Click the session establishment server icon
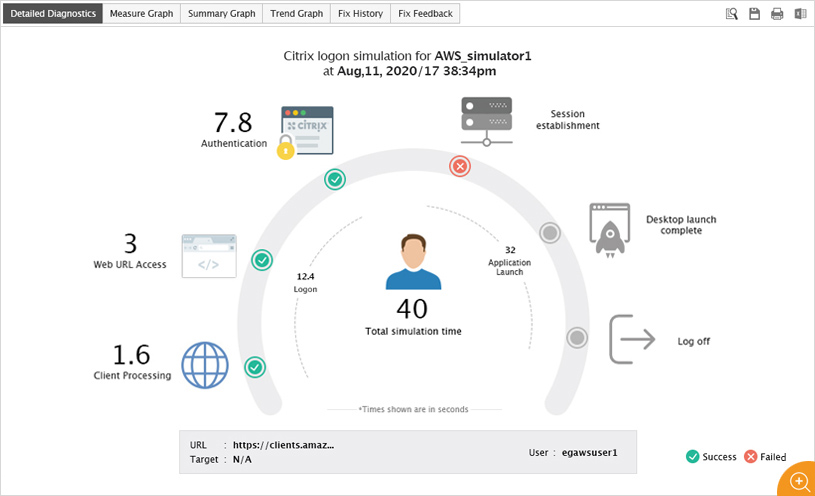The image size is (815, 496). [x=487, y=121]
